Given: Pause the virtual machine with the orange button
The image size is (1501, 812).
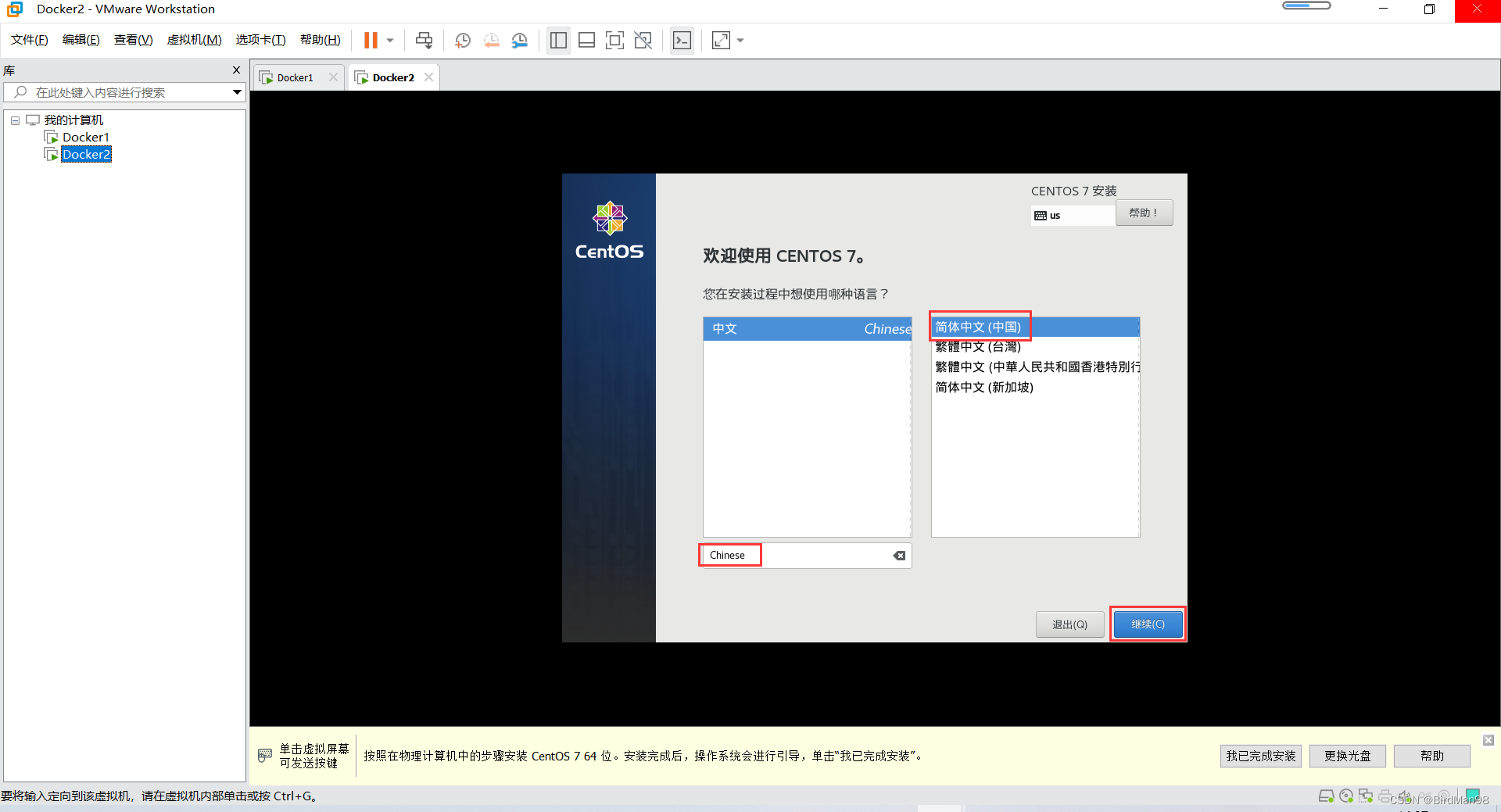Looking at the screenshot, I should (371, 41).
